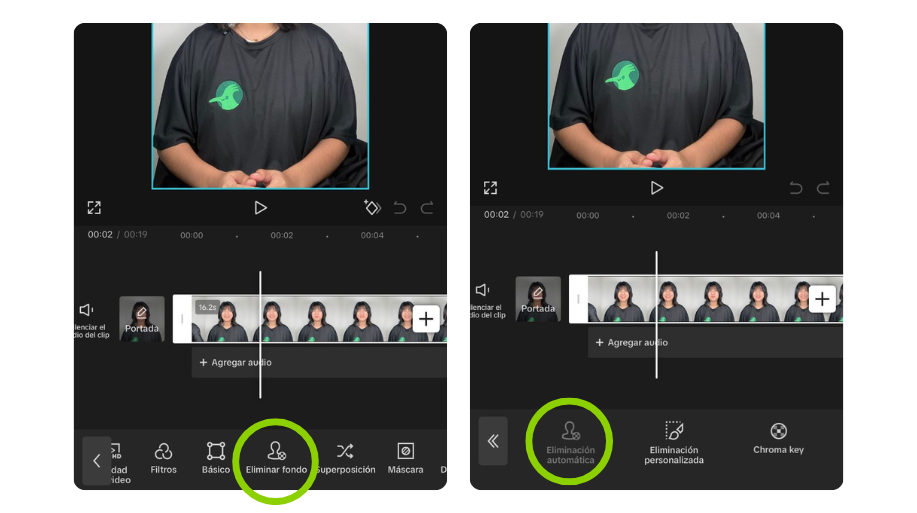Collapse toolbar with left single chevron

[x=96, y=461]
